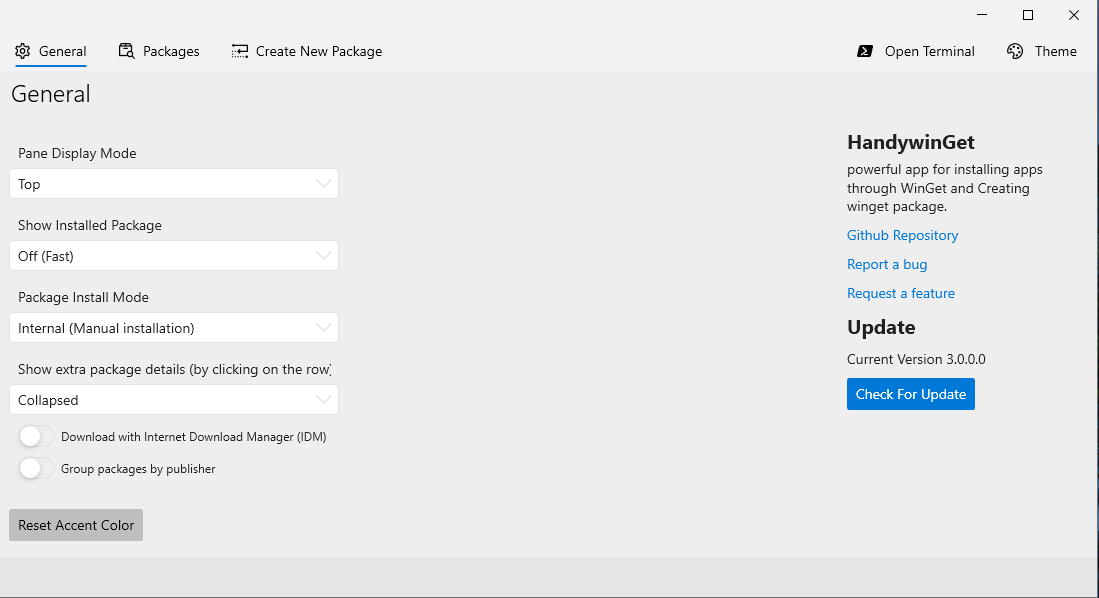Follow the Report a bug link
1099x598 pixels.
(x=887, y=264)
